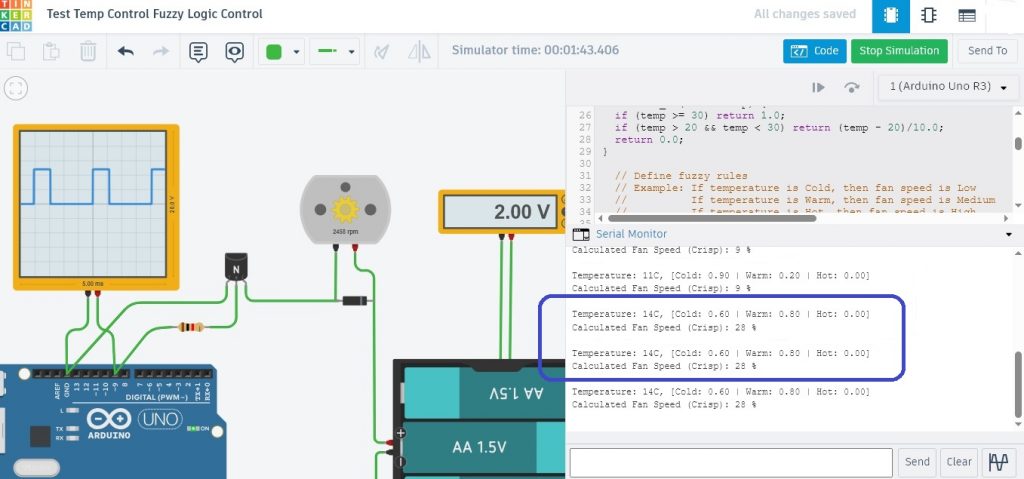
Task: Select the Arduino Uno board
Action: click(113, 421)
